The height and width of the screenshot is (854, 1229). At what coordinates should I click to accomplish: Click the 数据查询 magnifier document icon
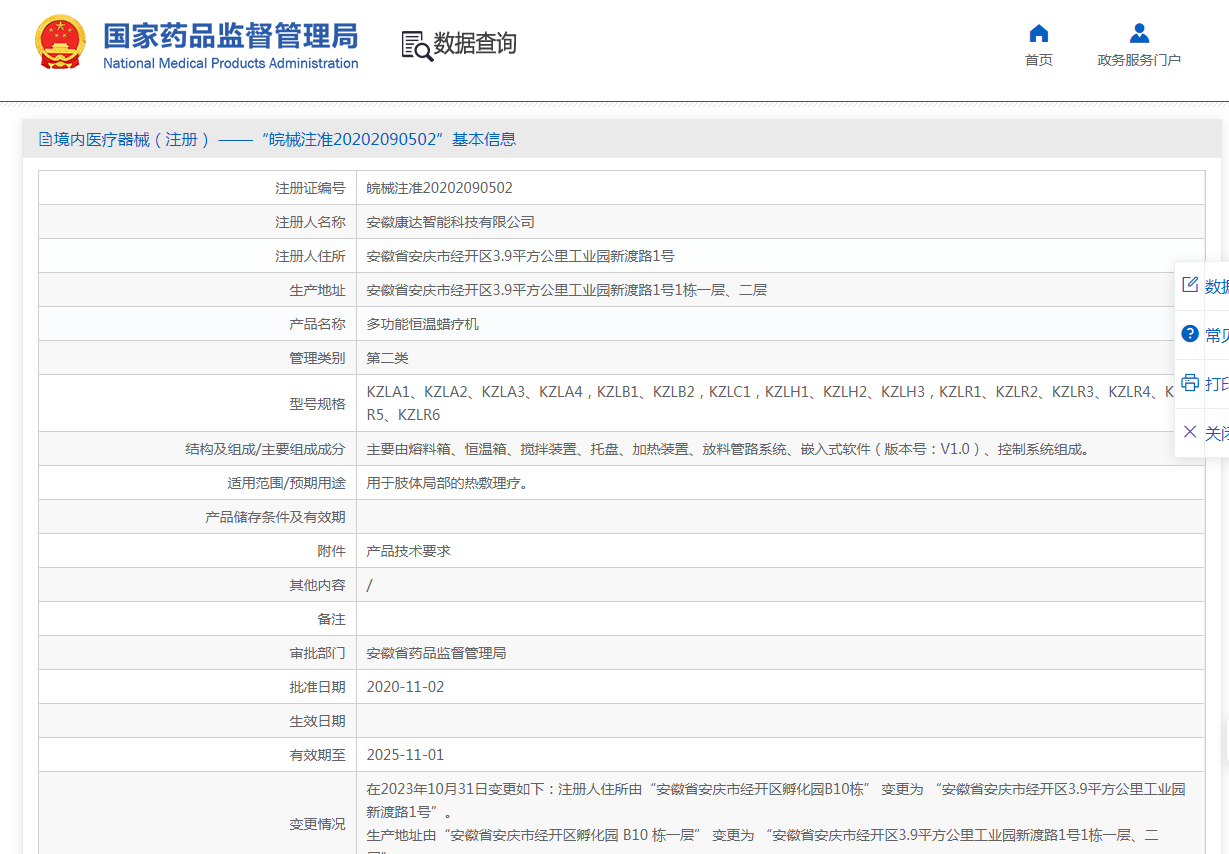pos(417,46)
